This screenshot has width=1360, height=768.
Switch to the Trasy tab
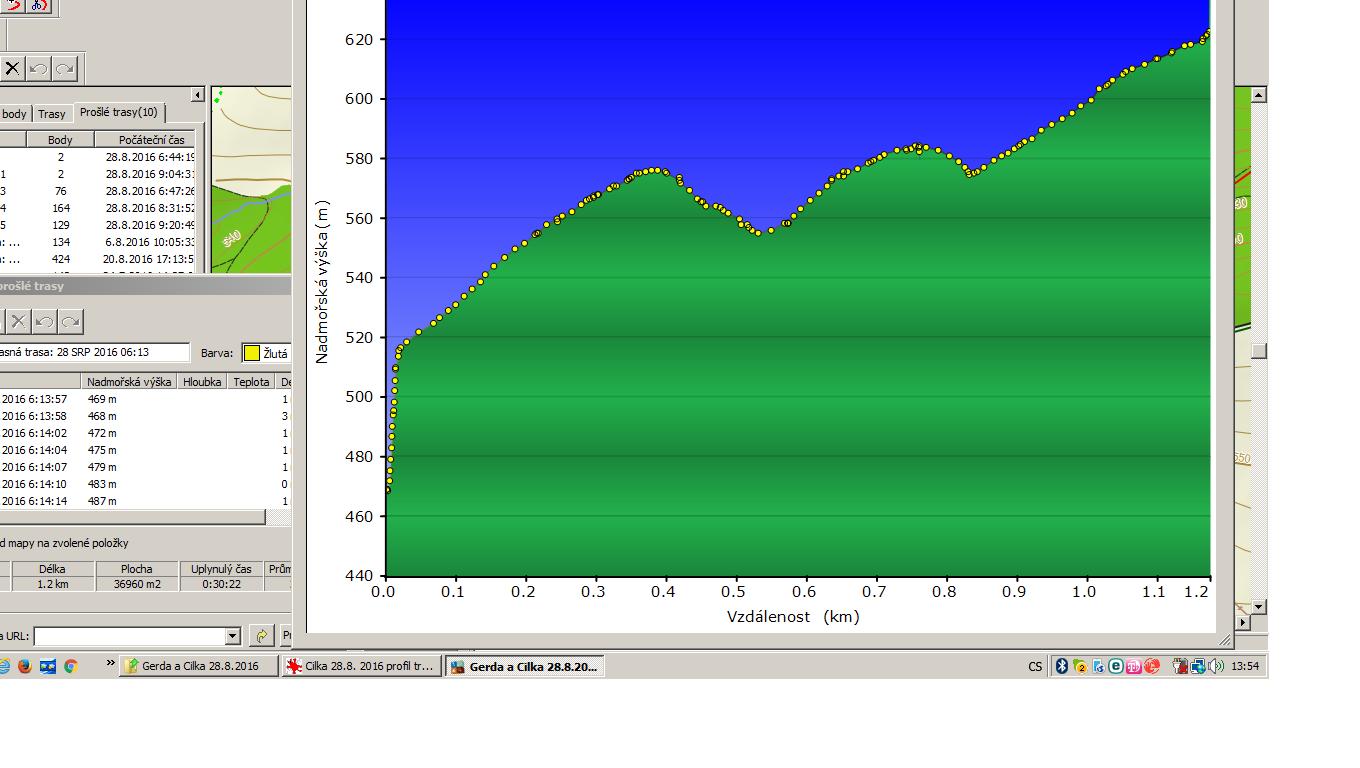[x=51, y=114]
